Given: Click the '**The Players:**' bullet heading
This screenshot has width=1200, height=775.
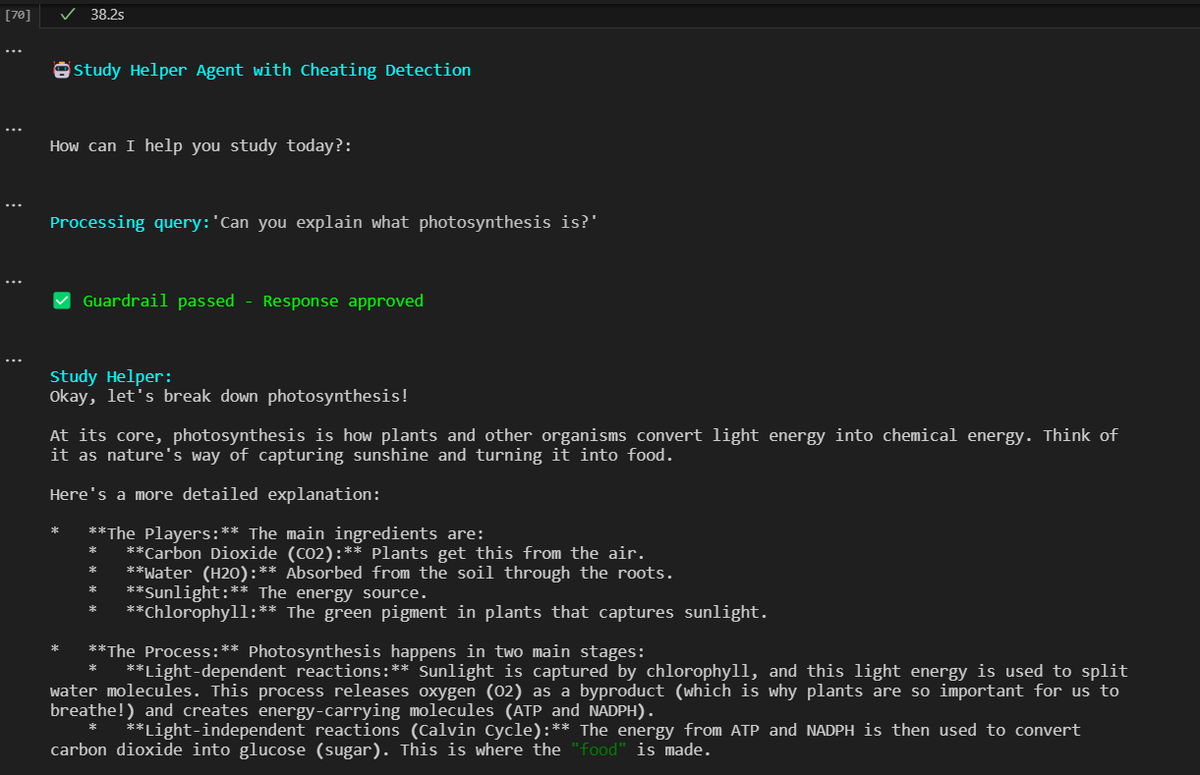Looking at the screenshot, I should 163,534.
